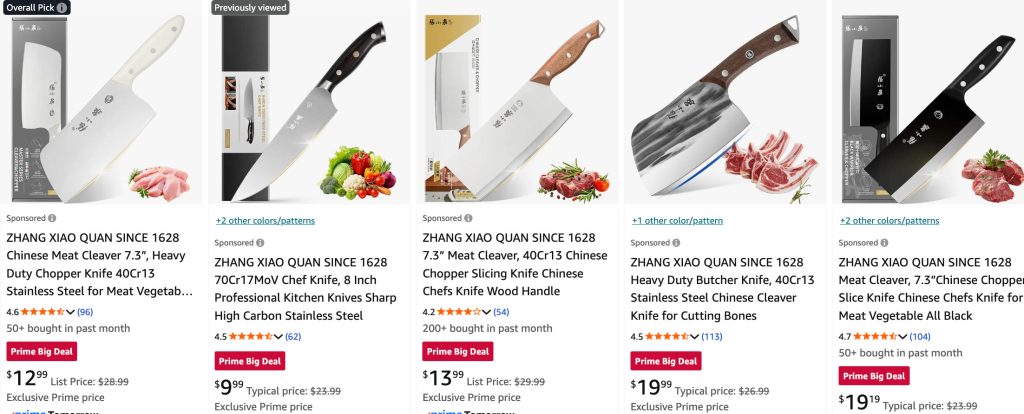Expand rating dropdown arrow for 8 Inch Chef Knife
The width and height of the screenshot is (1024, 414).
tap(279, 336)
